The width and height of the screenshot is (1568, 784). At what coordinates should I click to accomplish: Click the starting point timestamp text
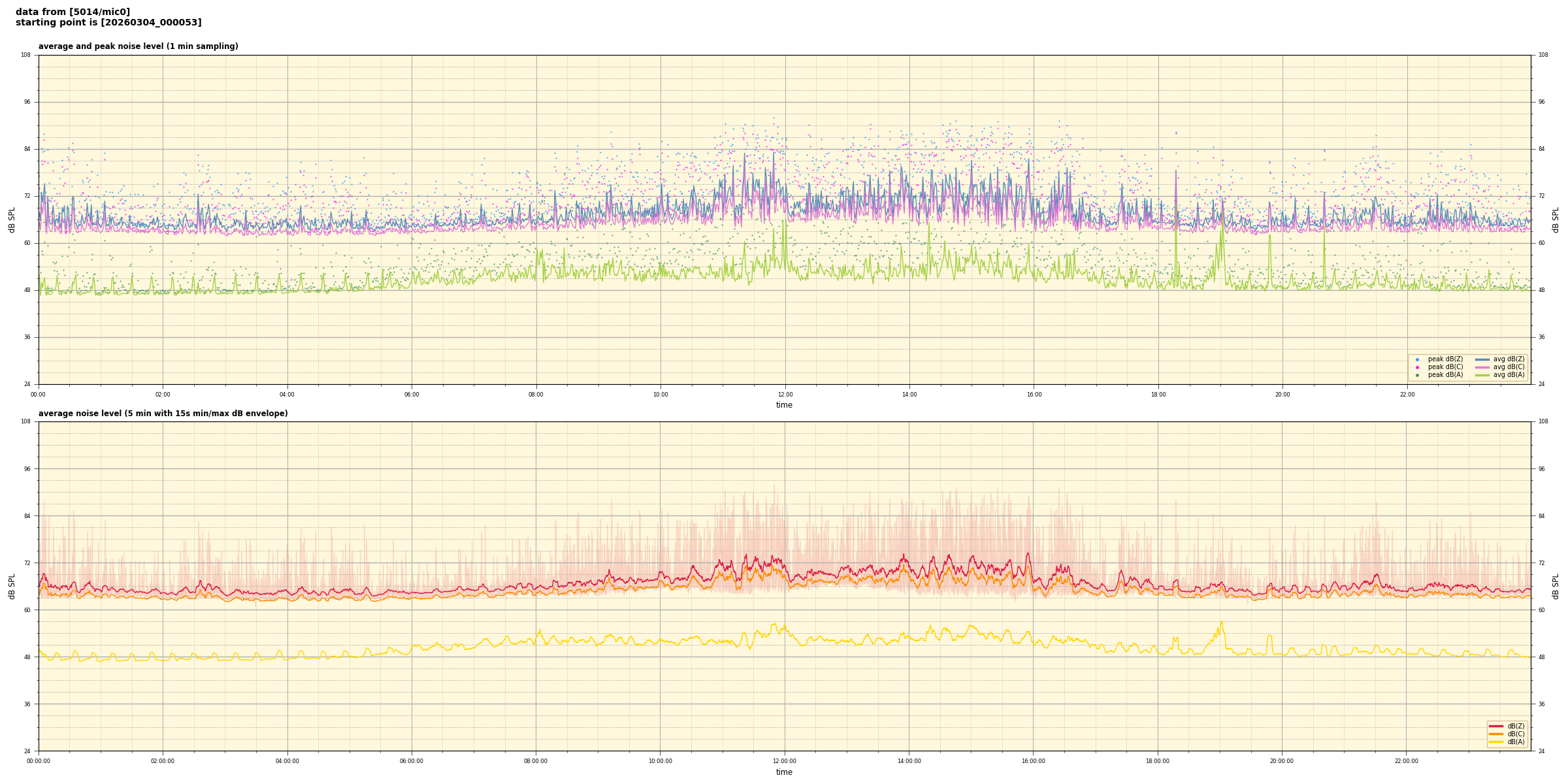point(108,23)
